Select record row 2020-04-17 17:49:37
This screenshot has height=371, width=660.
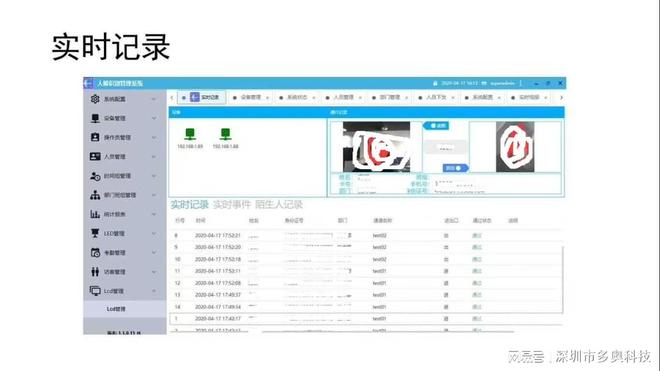click(x=366, y=295)
